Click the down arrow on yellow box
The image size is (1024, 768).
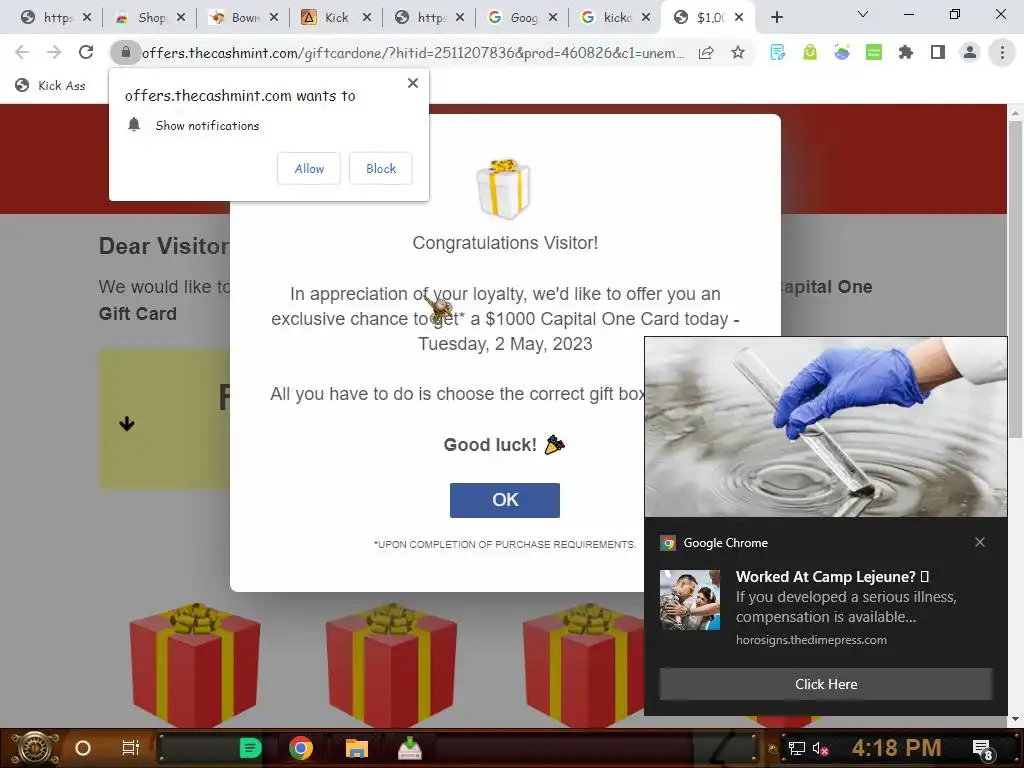point(127,424)
